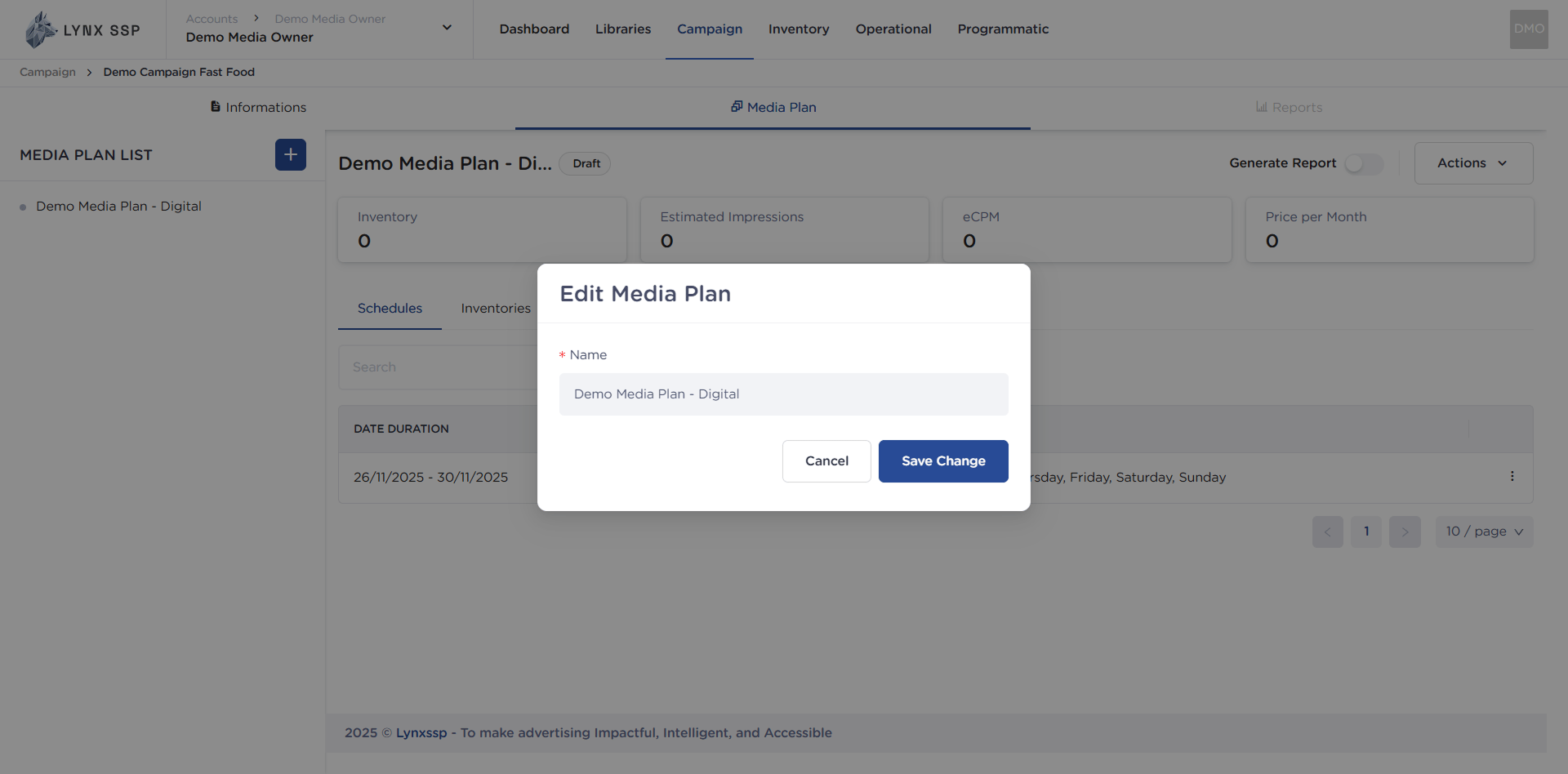The height and width of the screenshot is (774, 1568).
Task: Open the Inventory menu
Action: coord(799,29)
